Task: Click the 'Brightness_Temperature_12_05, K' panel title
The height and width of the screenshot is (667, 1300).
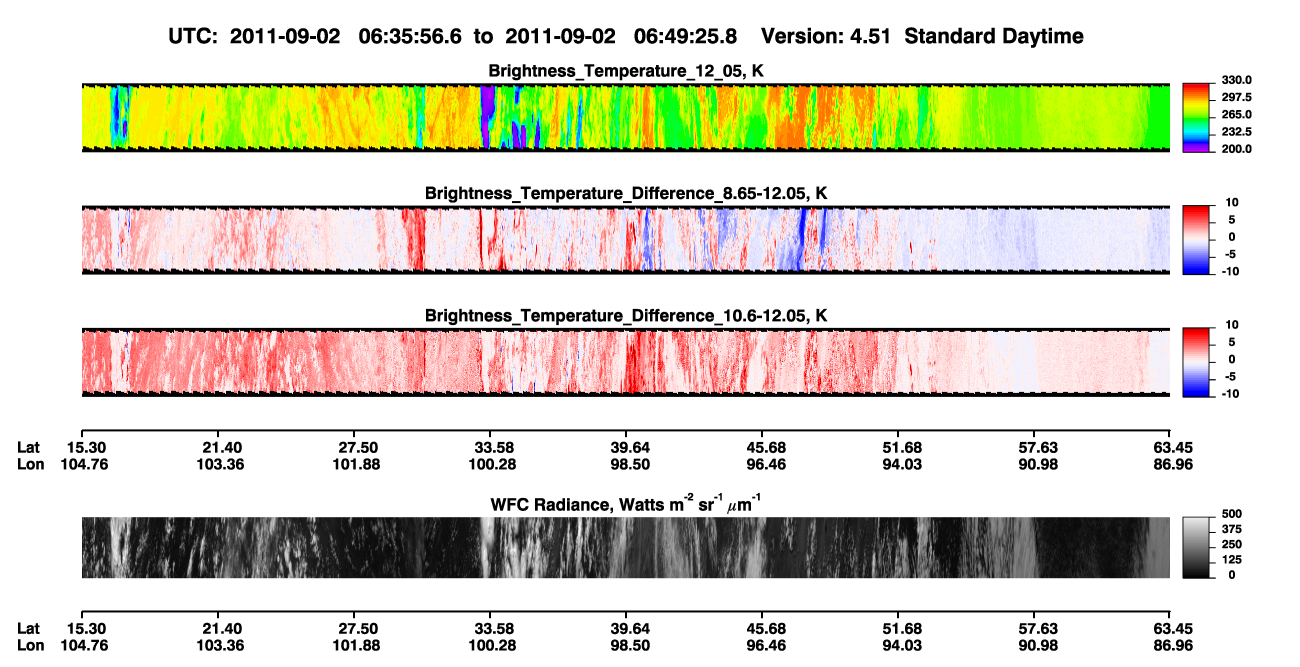Action: [626, 71]
